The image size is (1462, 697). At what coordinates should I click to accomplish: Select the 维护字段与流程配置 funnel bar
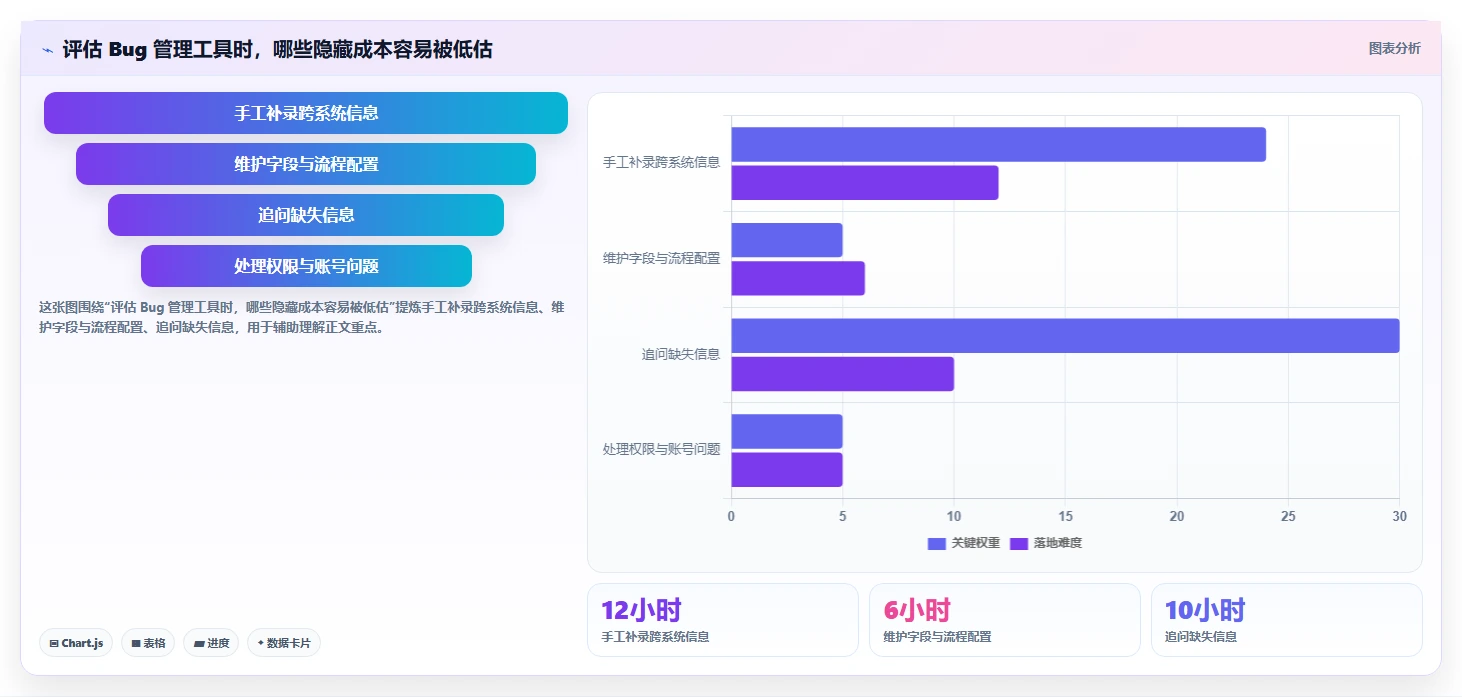click(x=306, y=164)
